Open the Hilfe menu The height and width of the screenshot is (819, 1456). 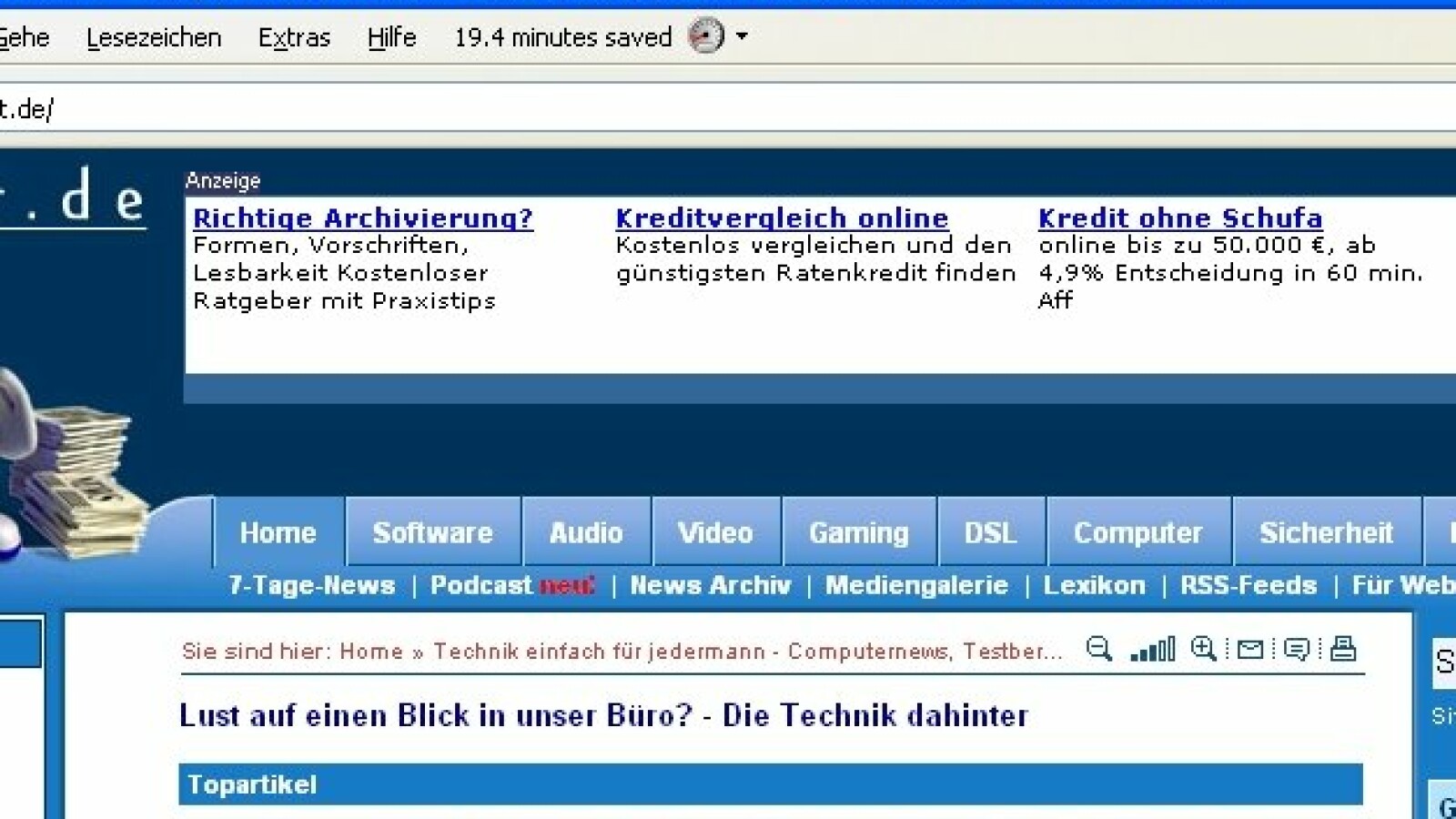point(391,37)
